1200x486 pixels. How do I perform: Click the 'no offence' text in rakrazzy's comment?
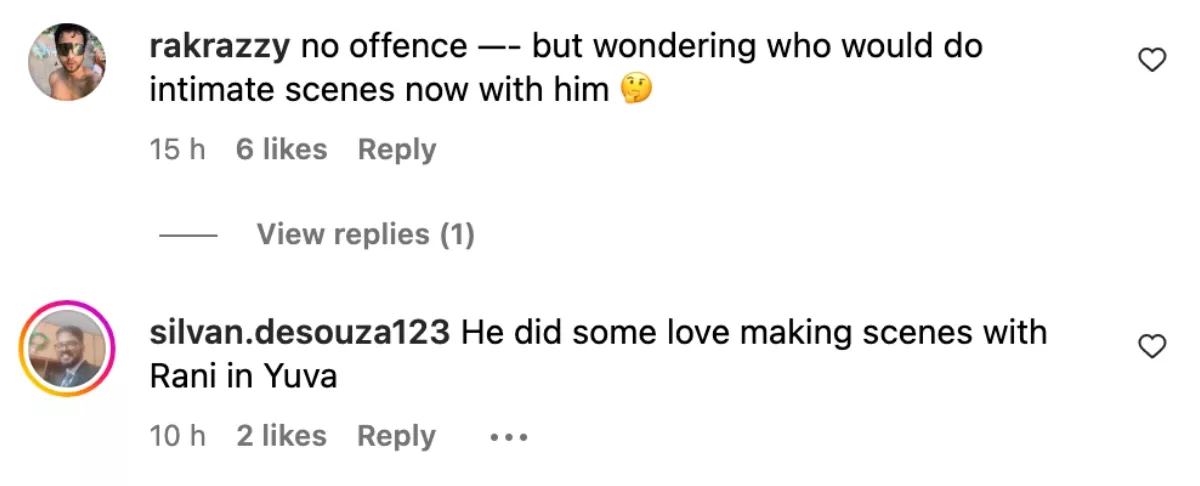point(383,46)
